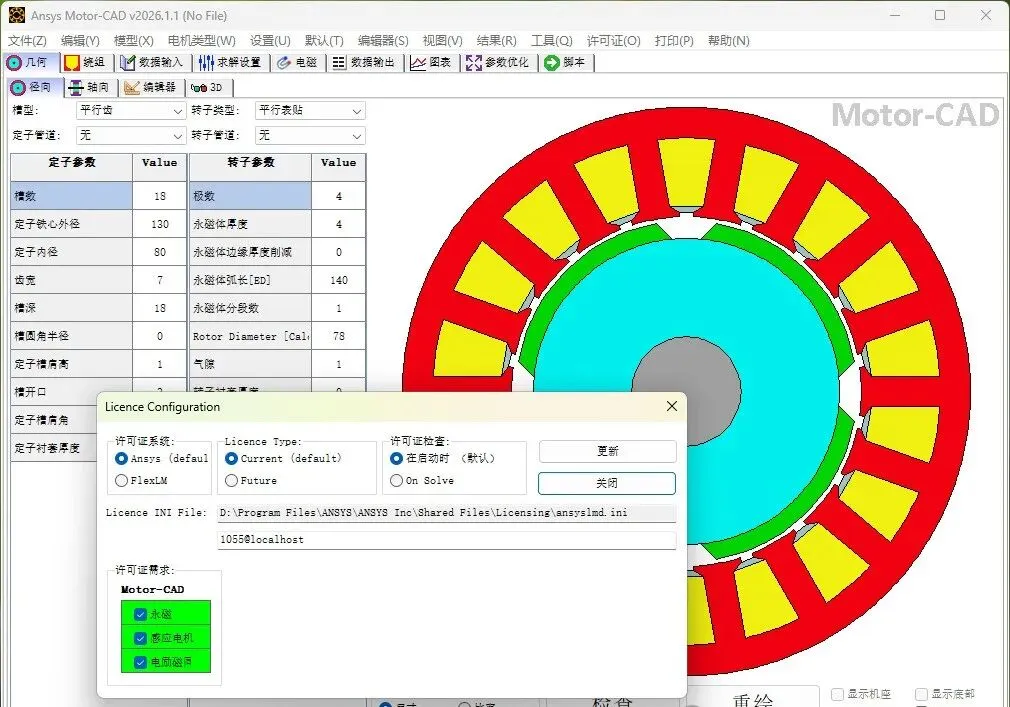Open the 许可证(O) licence menu
Viewport: 1010px width, 707px height.
pos(613,41)
